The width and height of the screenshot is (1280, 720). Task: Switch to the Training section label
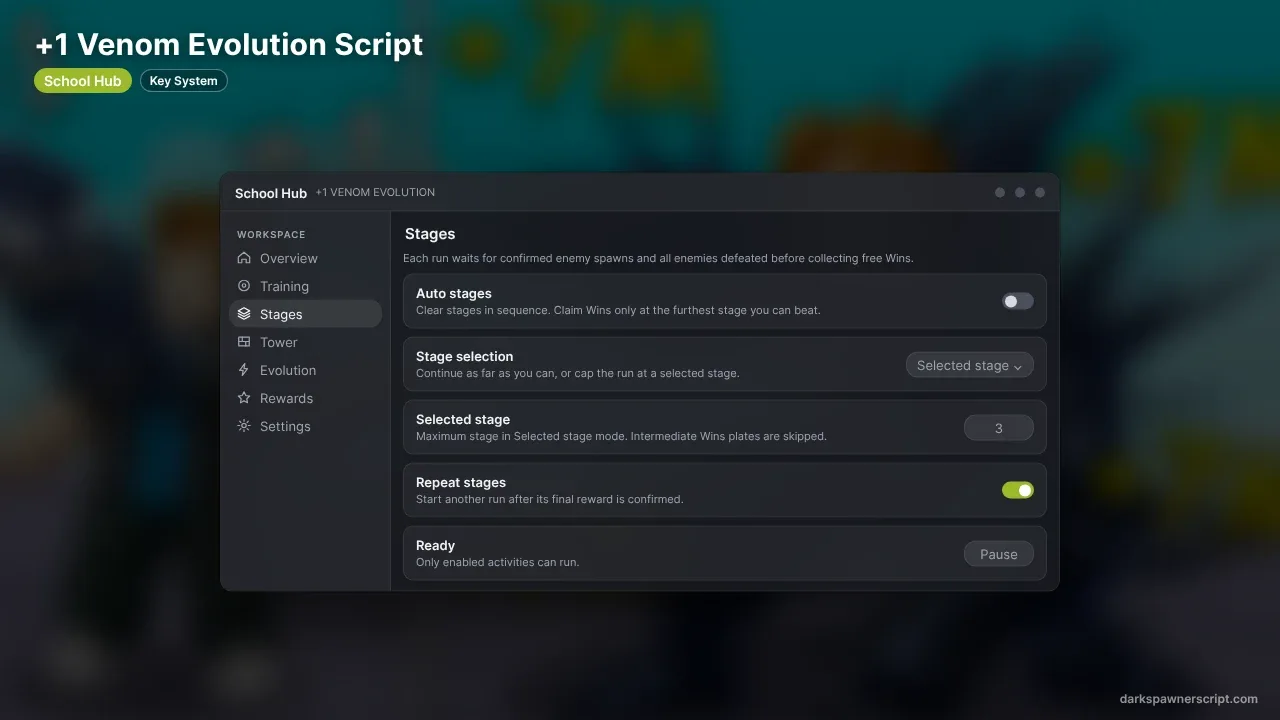pos(284,286)
